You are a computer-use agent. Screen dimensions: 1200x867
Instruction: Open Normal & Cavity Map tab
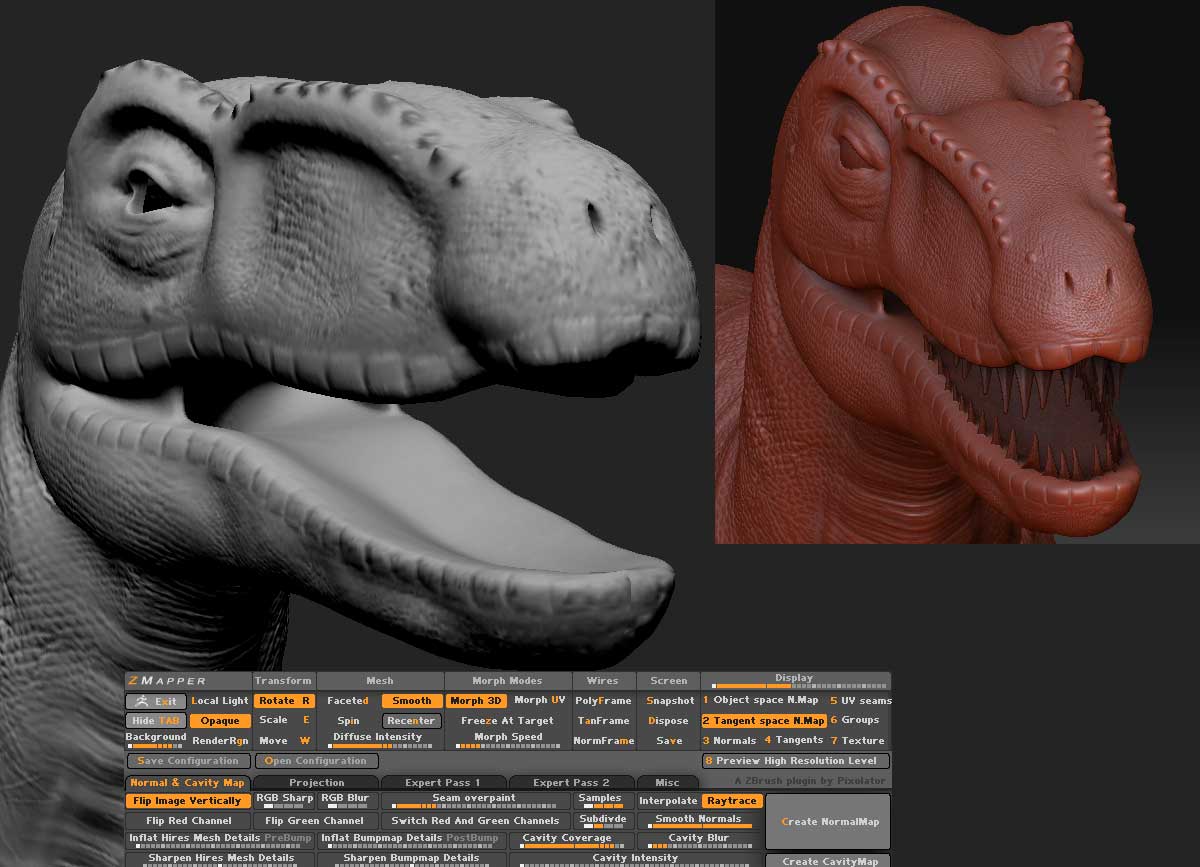pos(188,782)
